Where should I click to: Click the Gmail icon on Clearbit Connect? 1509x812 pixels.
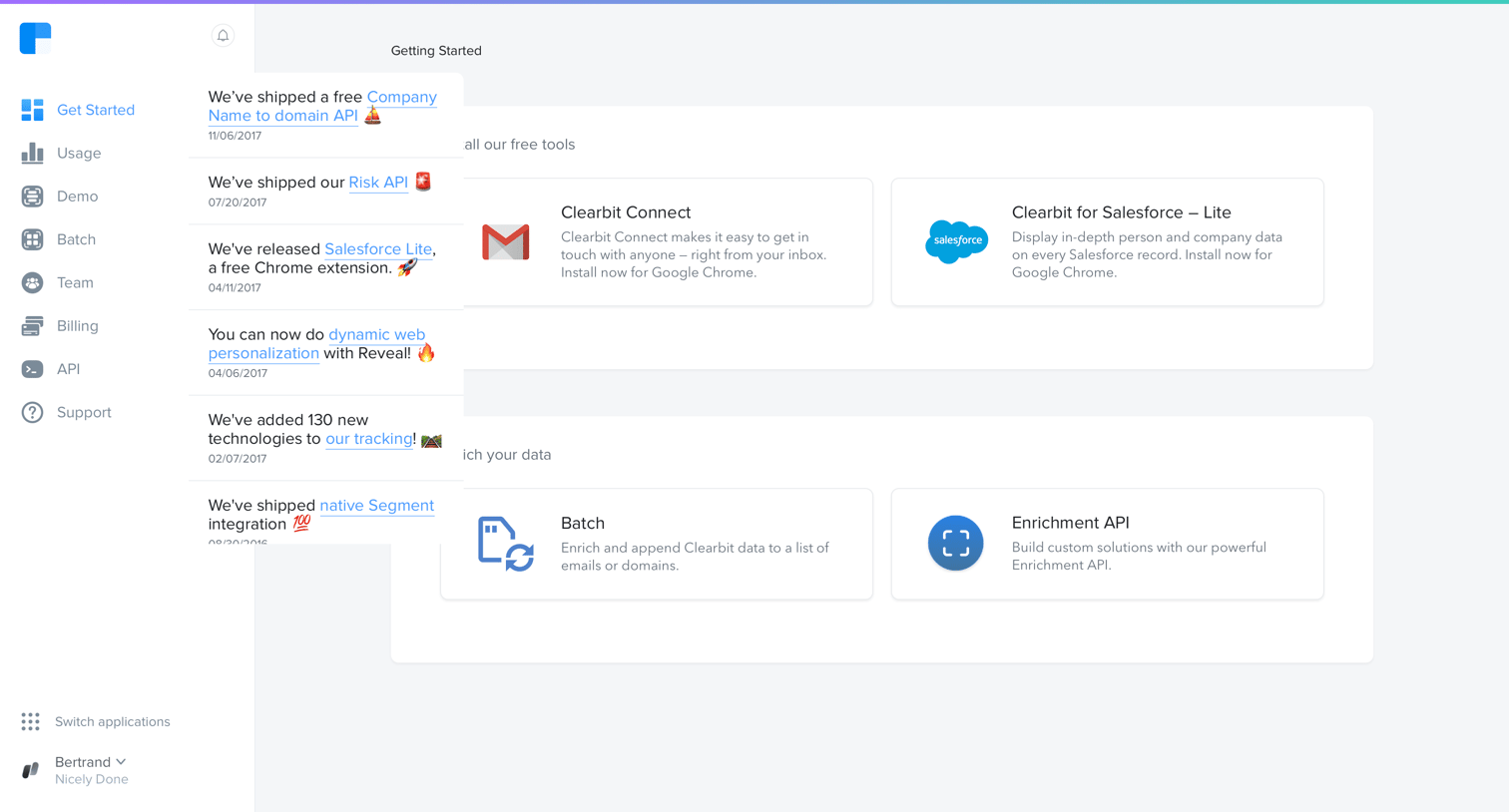coord(506,241)
